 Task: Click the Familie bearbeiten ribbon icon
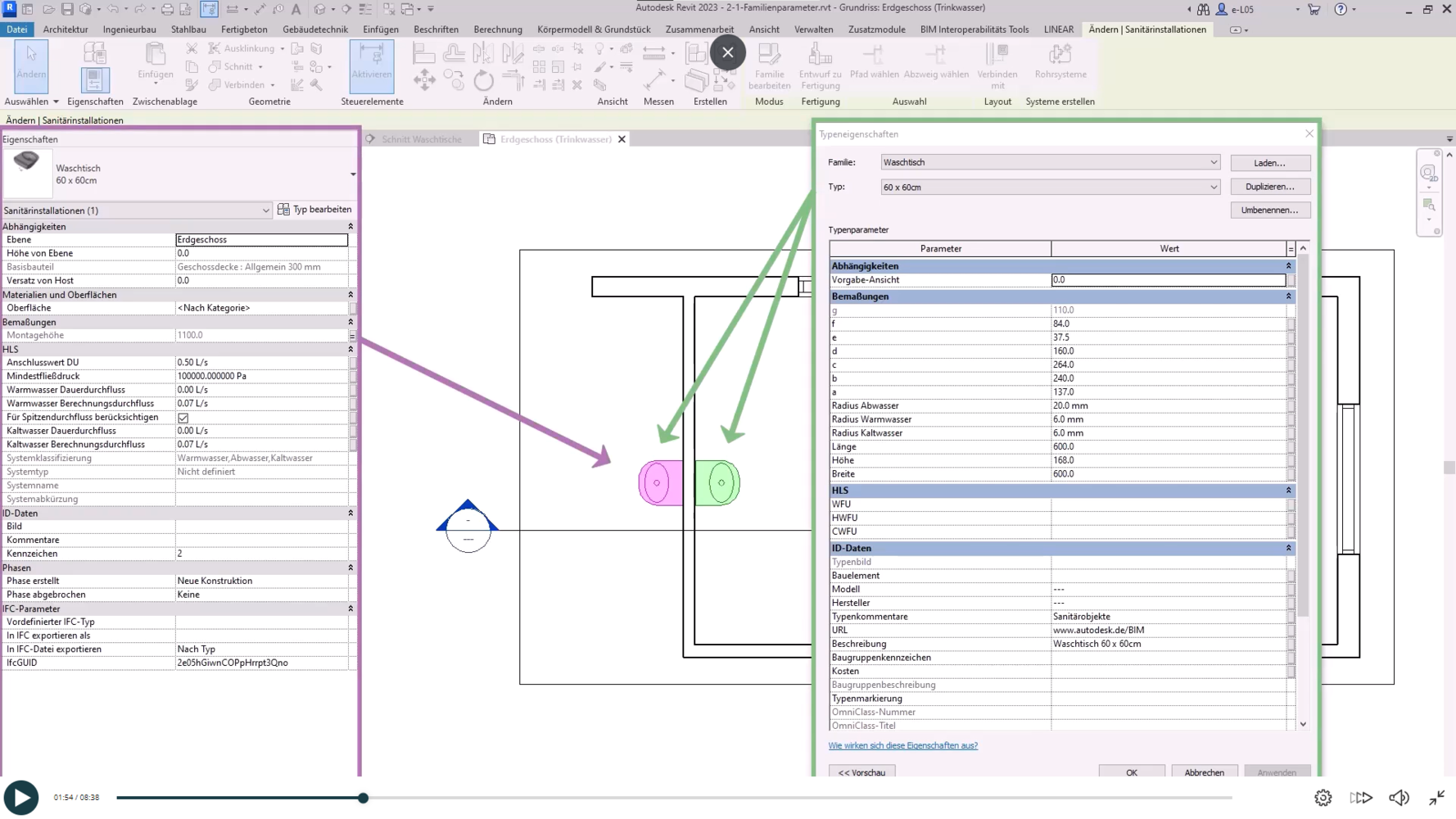769,65
